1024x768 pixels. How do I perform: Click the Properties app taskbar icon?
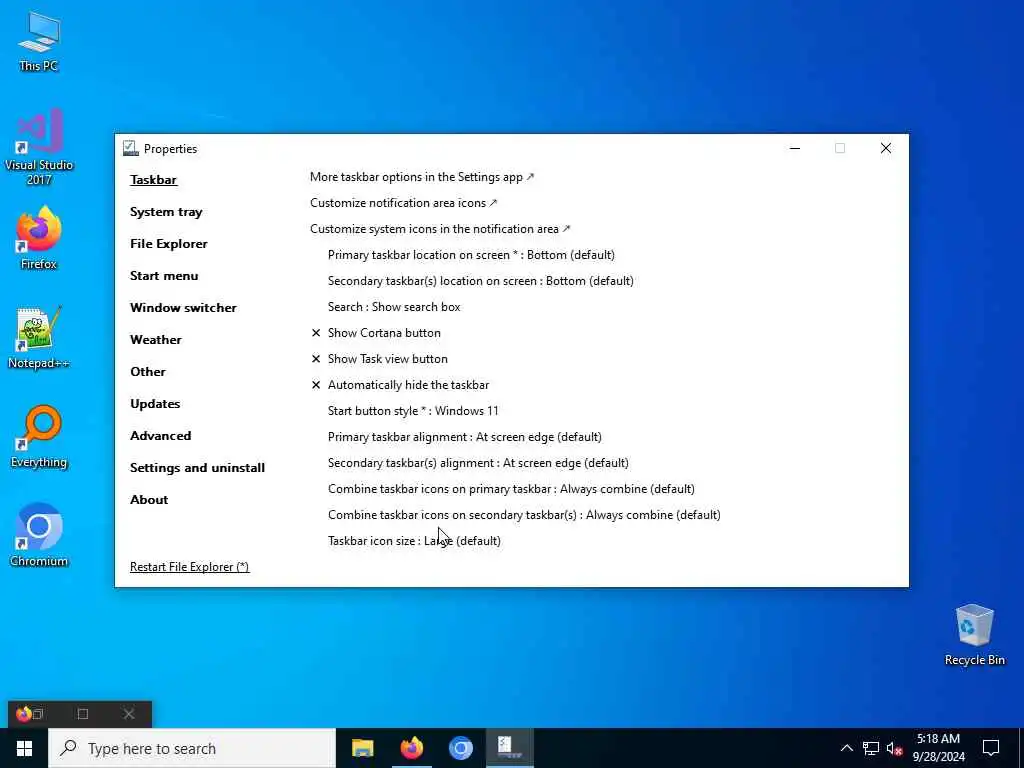tap(509, 748)
